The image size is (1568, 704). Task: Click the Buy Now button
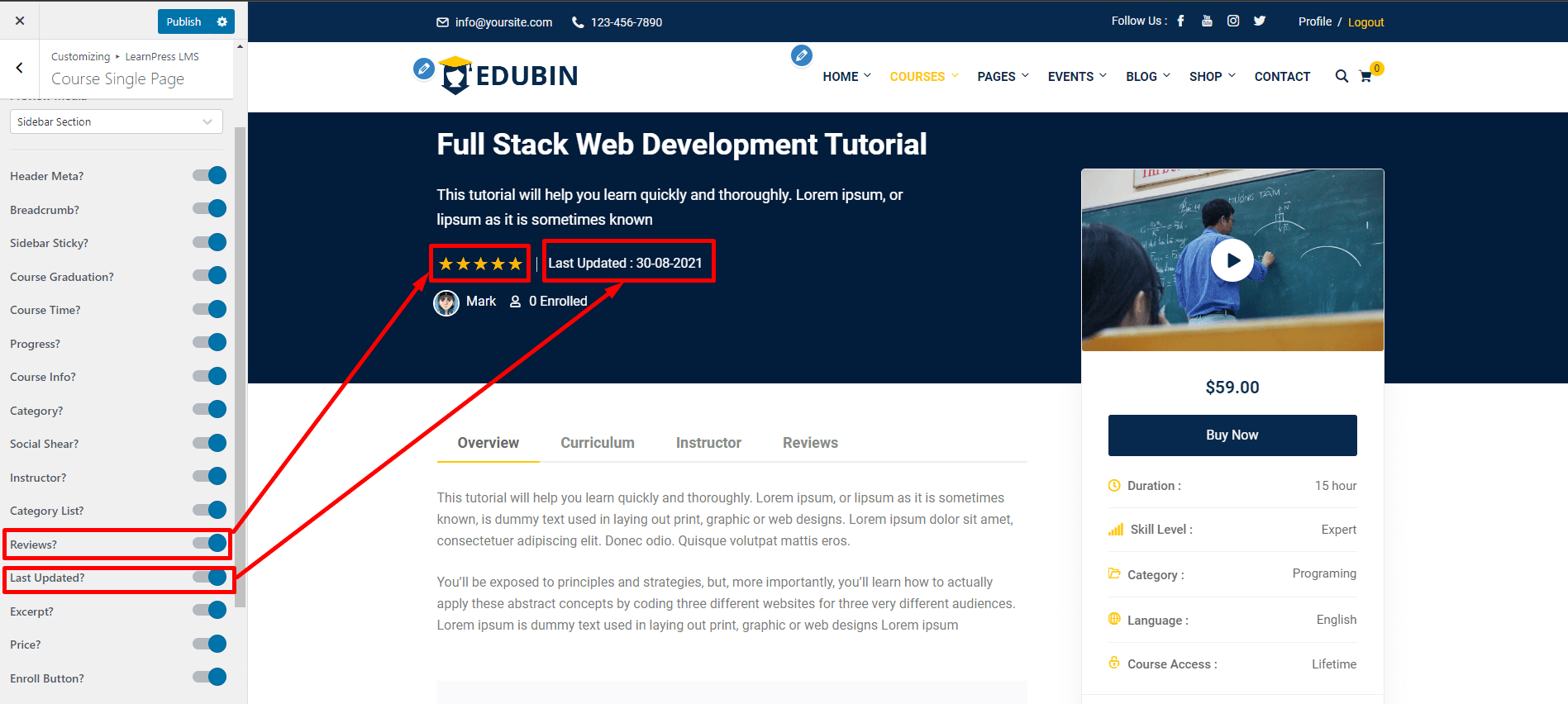pyautogui.click(x=1232, y=435)
